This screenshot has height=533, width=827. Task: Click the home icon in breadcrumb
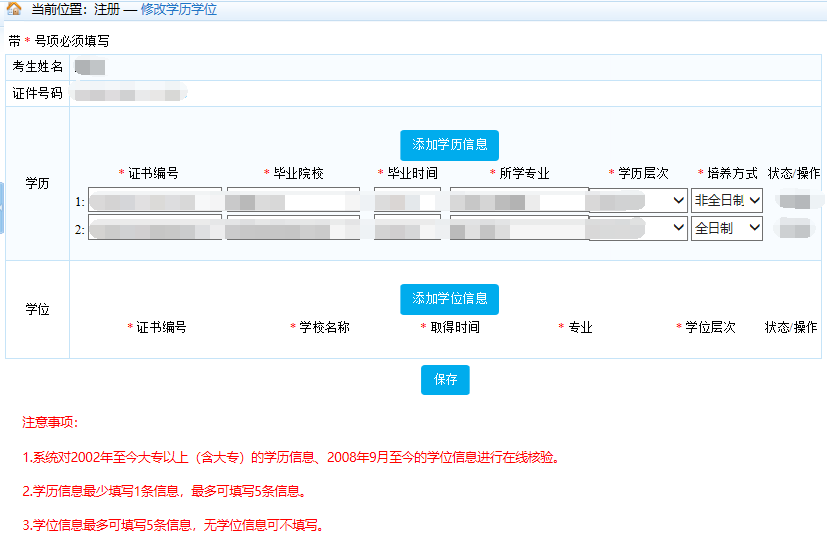point(14,9)
